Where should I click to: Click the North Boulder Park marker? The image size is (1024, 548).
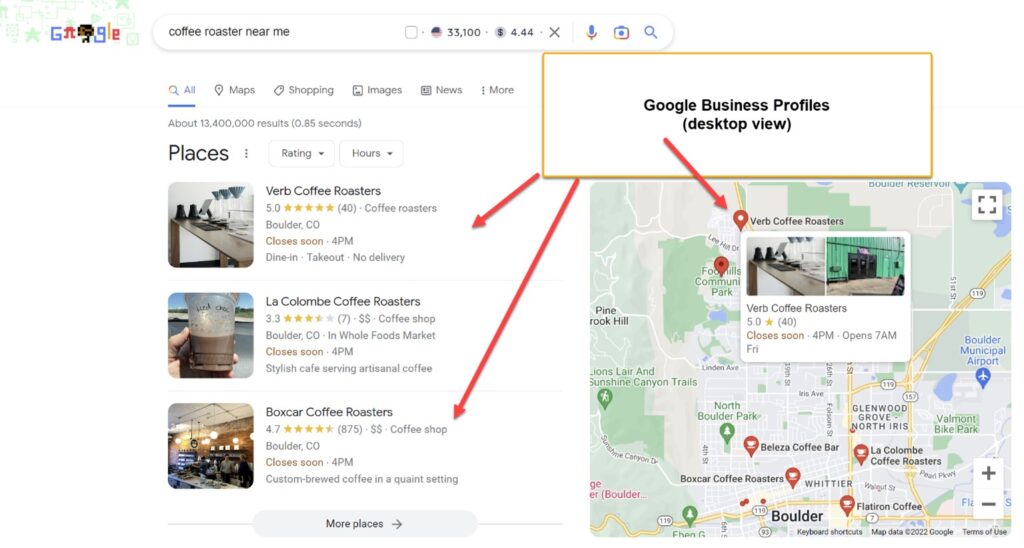[x=726, y=432]
